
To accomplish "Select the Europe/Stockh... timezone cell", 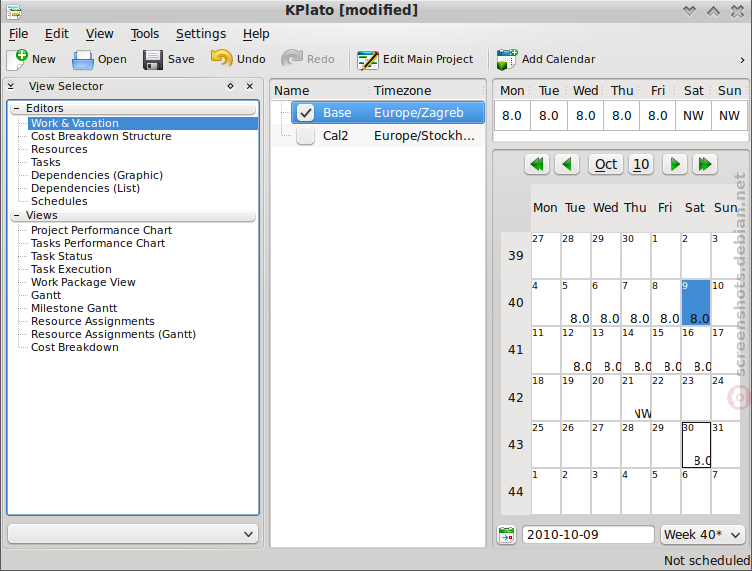I will [x=424, y=136].
